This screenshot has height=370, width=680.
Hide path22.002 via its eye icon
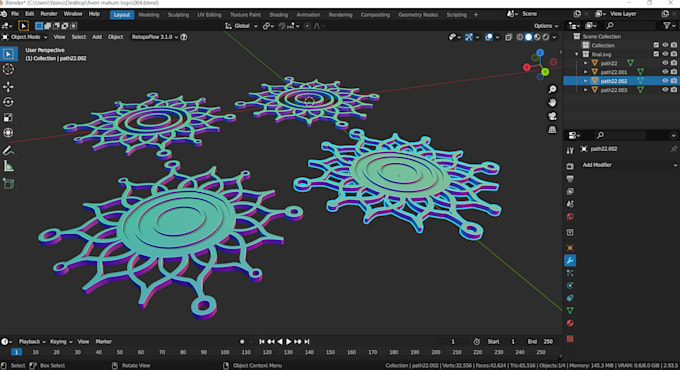point(665,81)
